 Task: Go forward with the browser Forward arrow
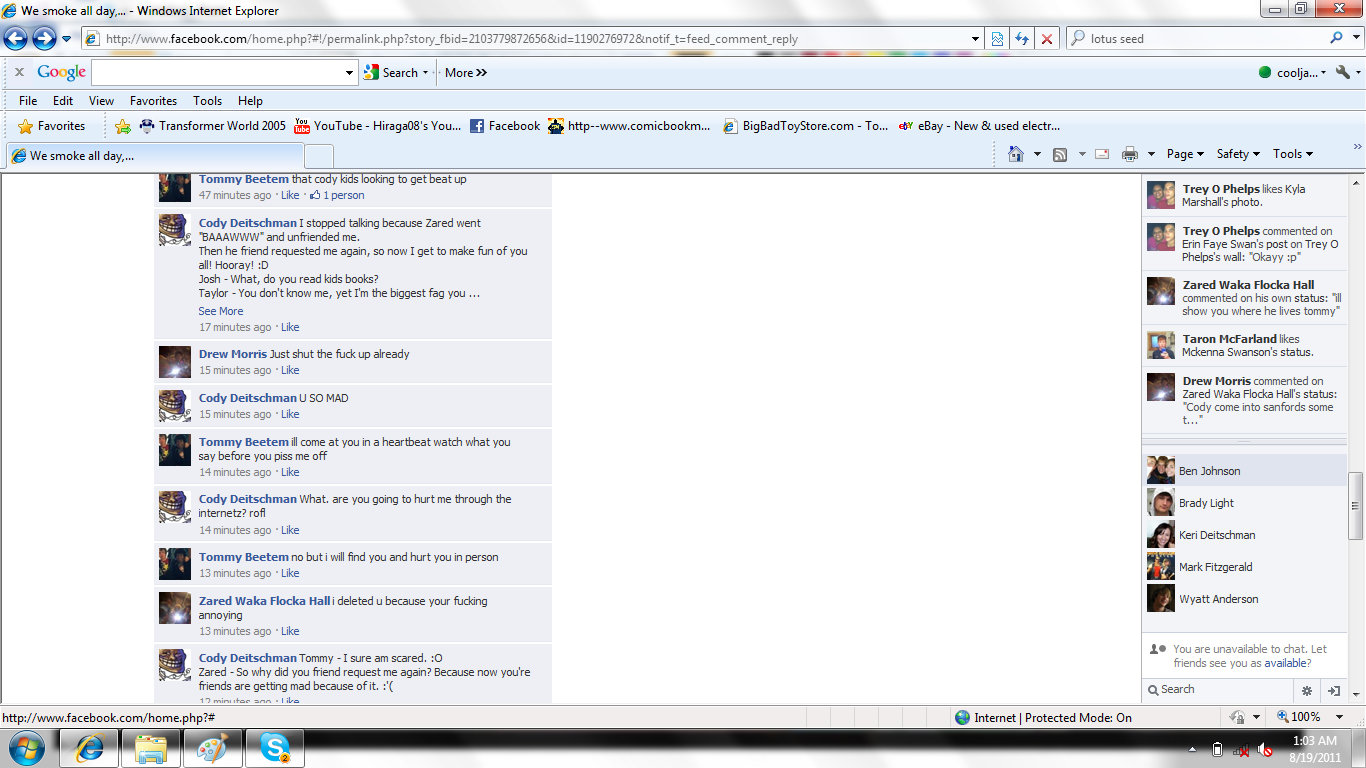pyautogui.click(x=44, y=39)
